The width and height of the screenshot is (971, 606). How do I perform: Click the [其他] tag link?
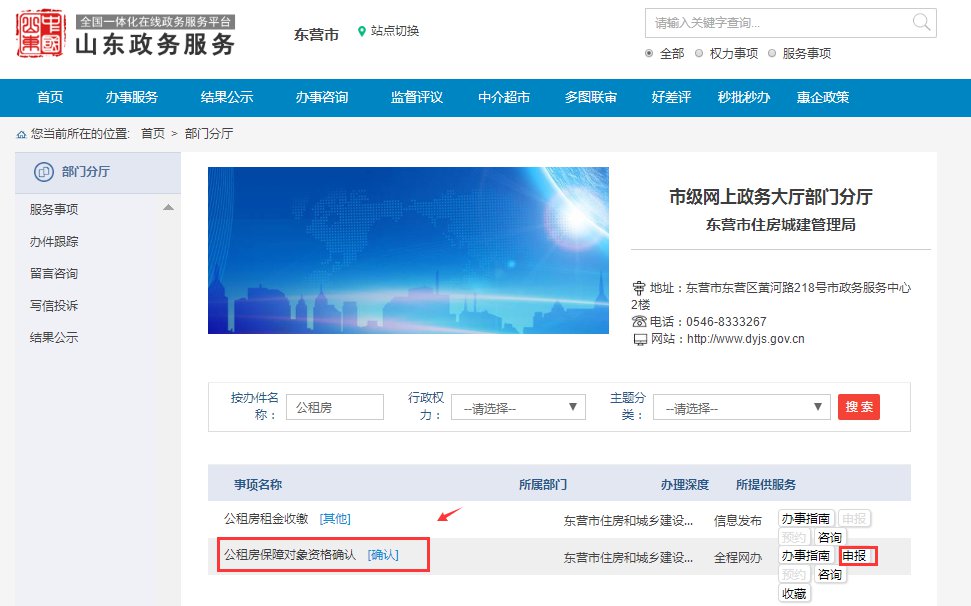(335, 519)
